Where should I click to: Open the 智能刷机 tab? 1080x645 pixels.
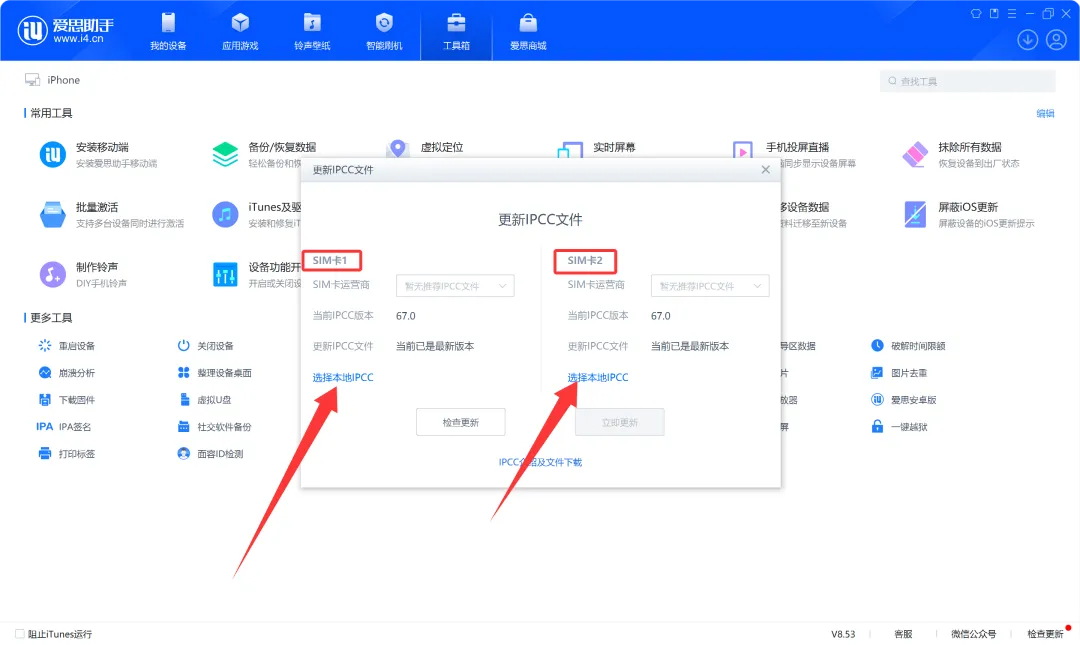(384, 31)
